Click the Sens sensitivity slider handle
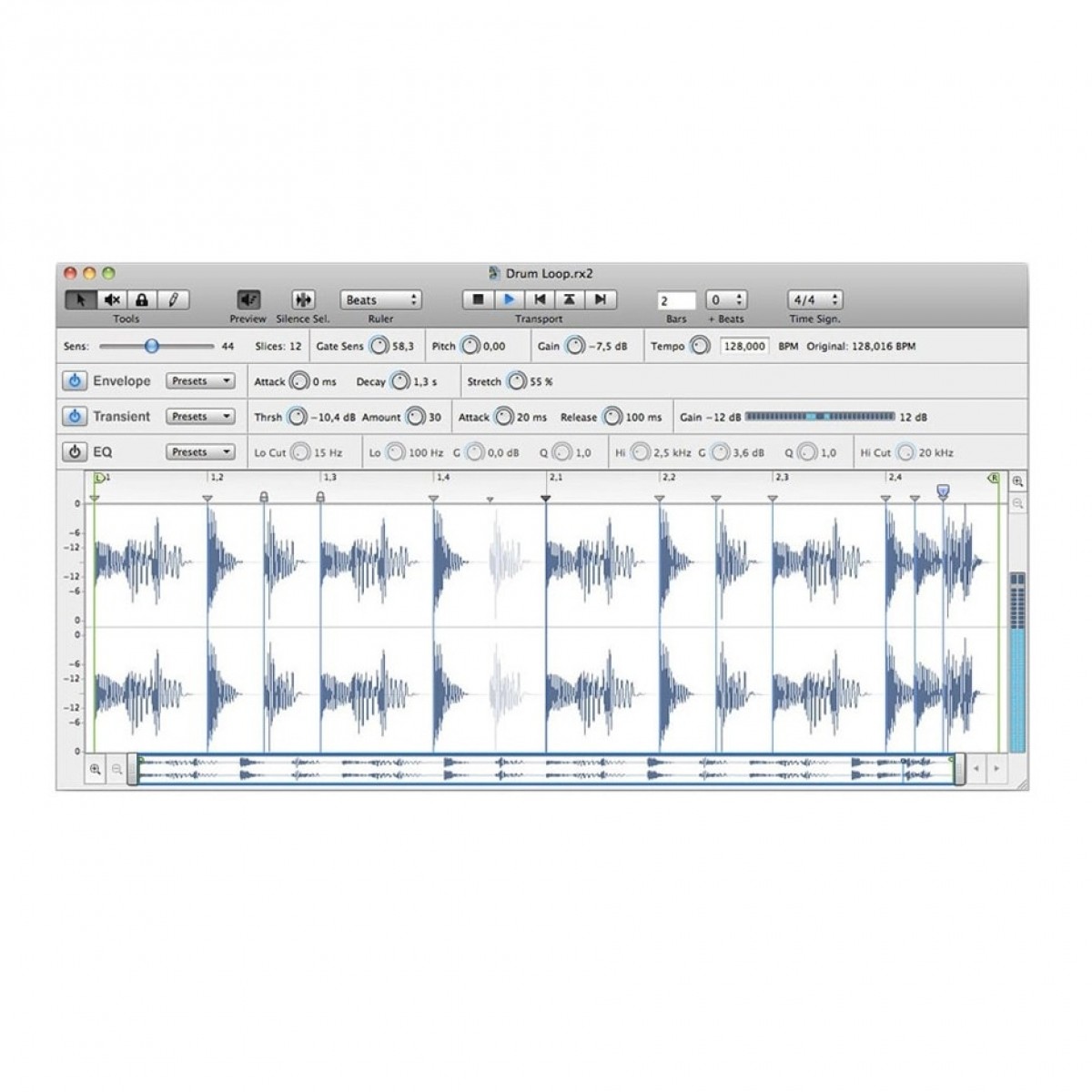Image resolution: width=1092 pixels, height=1092 pixels. (152, 347)
